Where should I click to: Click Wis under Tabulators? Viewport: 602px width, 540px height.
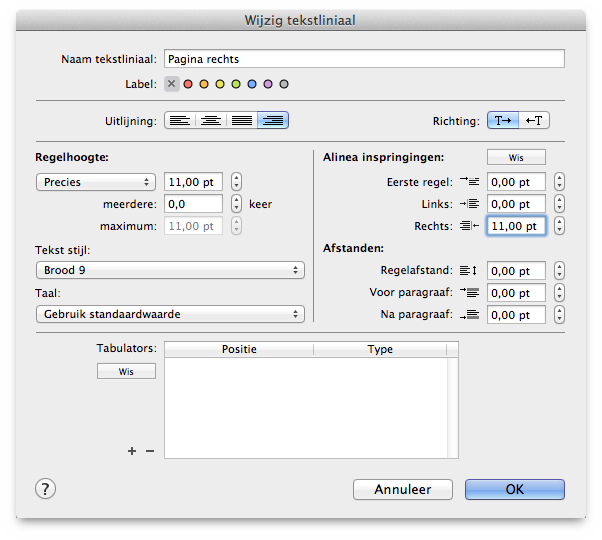126,371
